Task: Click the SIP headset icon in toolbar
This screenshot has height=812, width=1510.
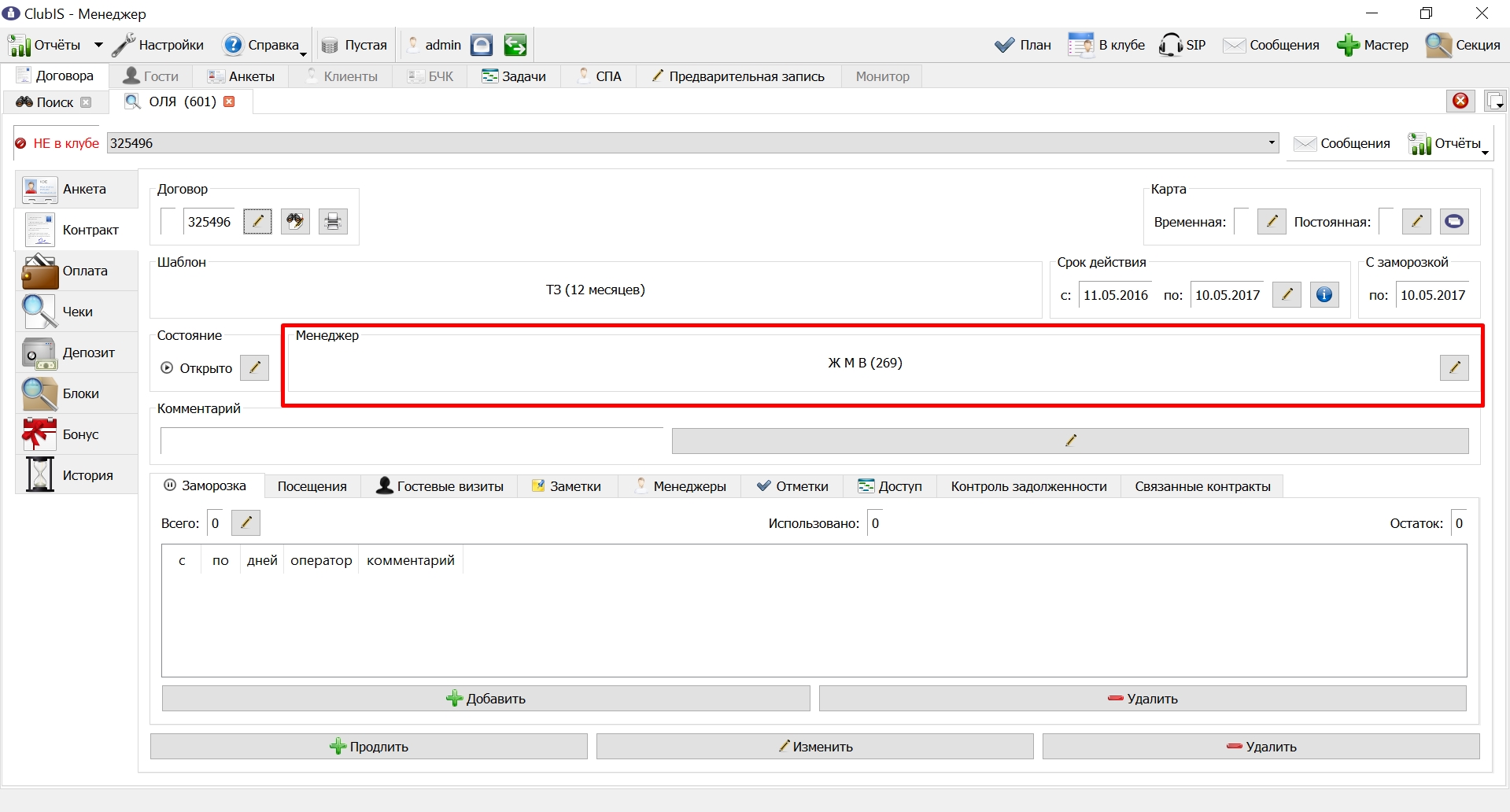Action: pos(1182,45)
